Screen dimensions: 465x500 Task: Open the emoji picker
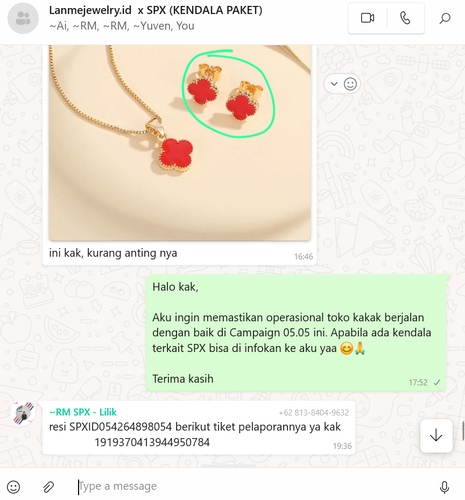(14, 487)
